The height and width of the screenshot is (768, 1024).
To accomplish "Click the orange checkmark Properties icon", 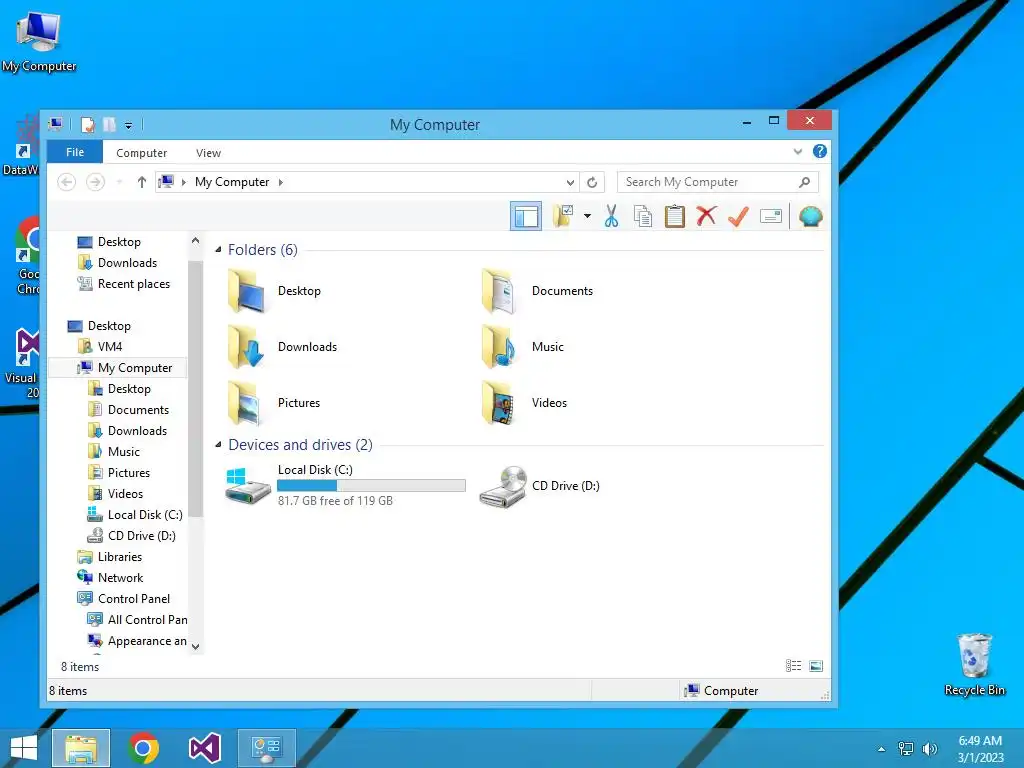I will [739, 216].
